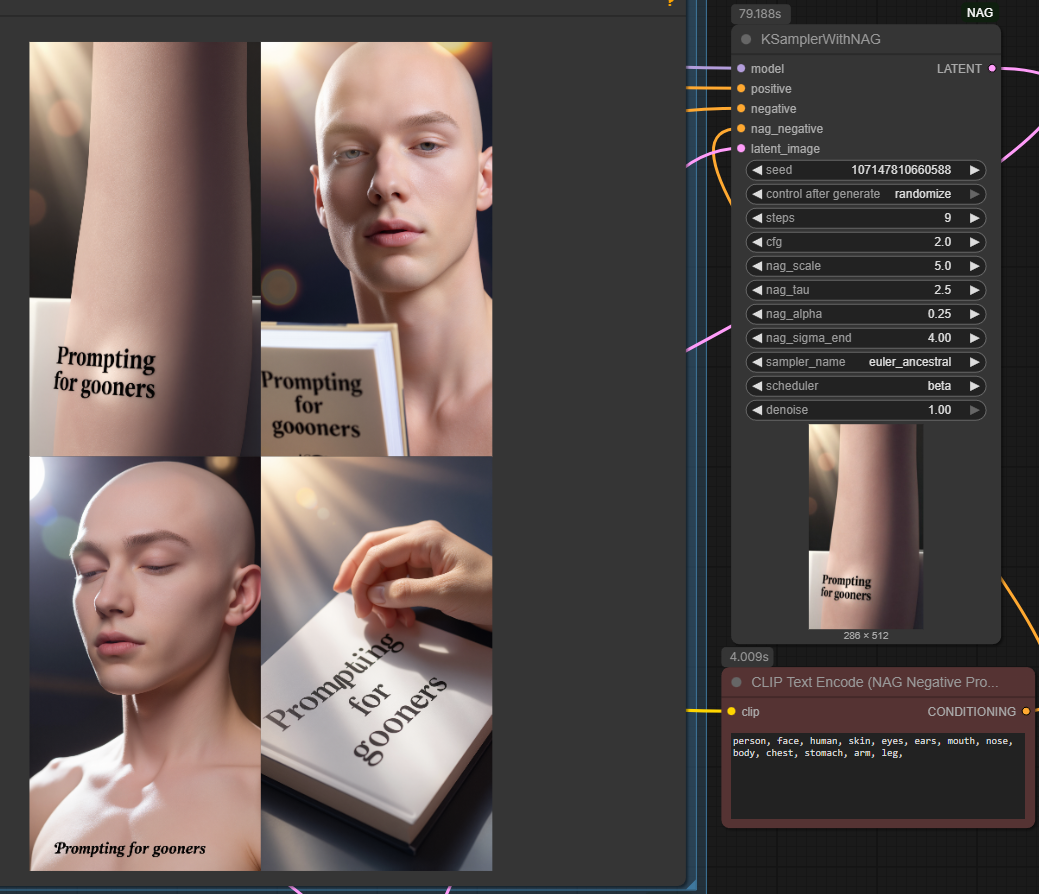Open control after generate randomize combo

click(x=865, y=194)
